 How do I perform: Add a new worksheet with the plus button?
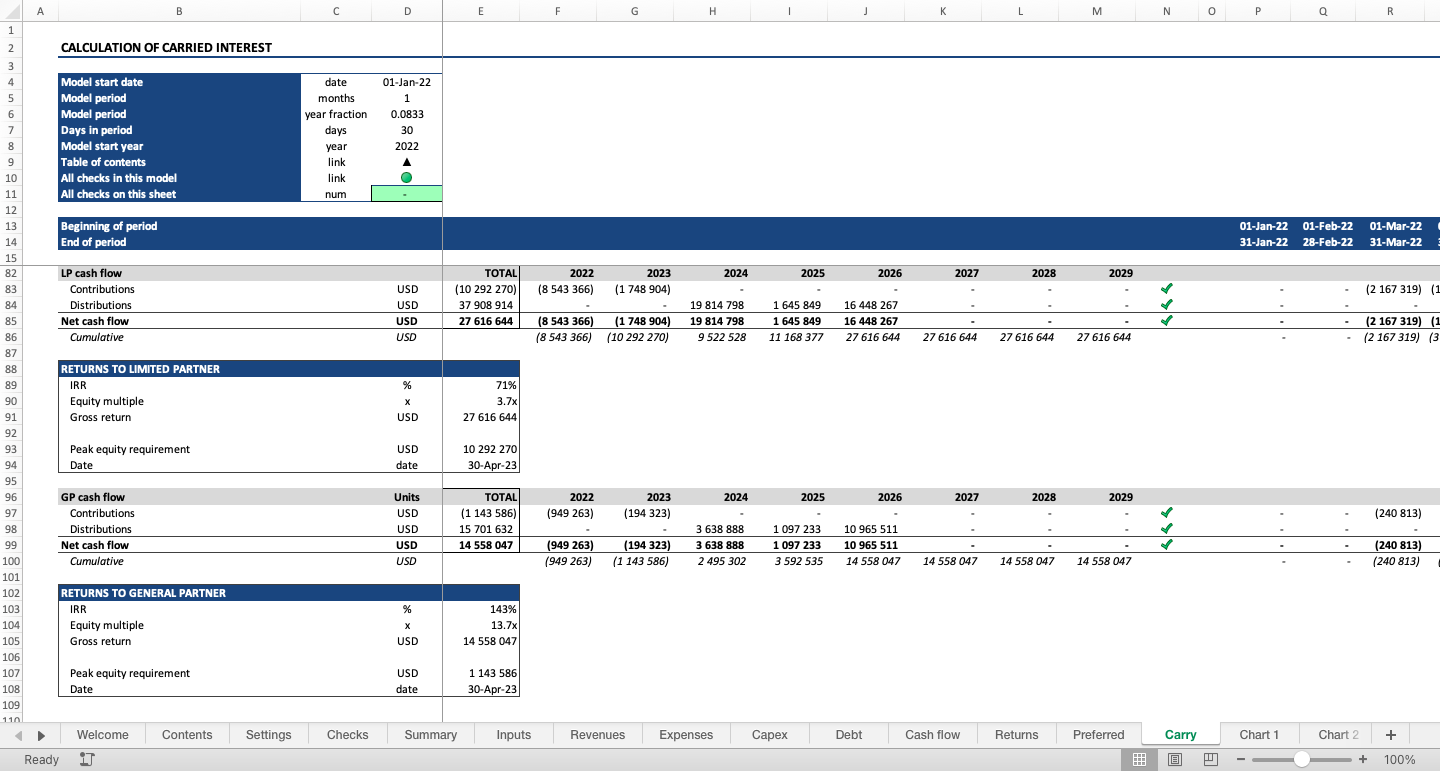[1390, 734]
